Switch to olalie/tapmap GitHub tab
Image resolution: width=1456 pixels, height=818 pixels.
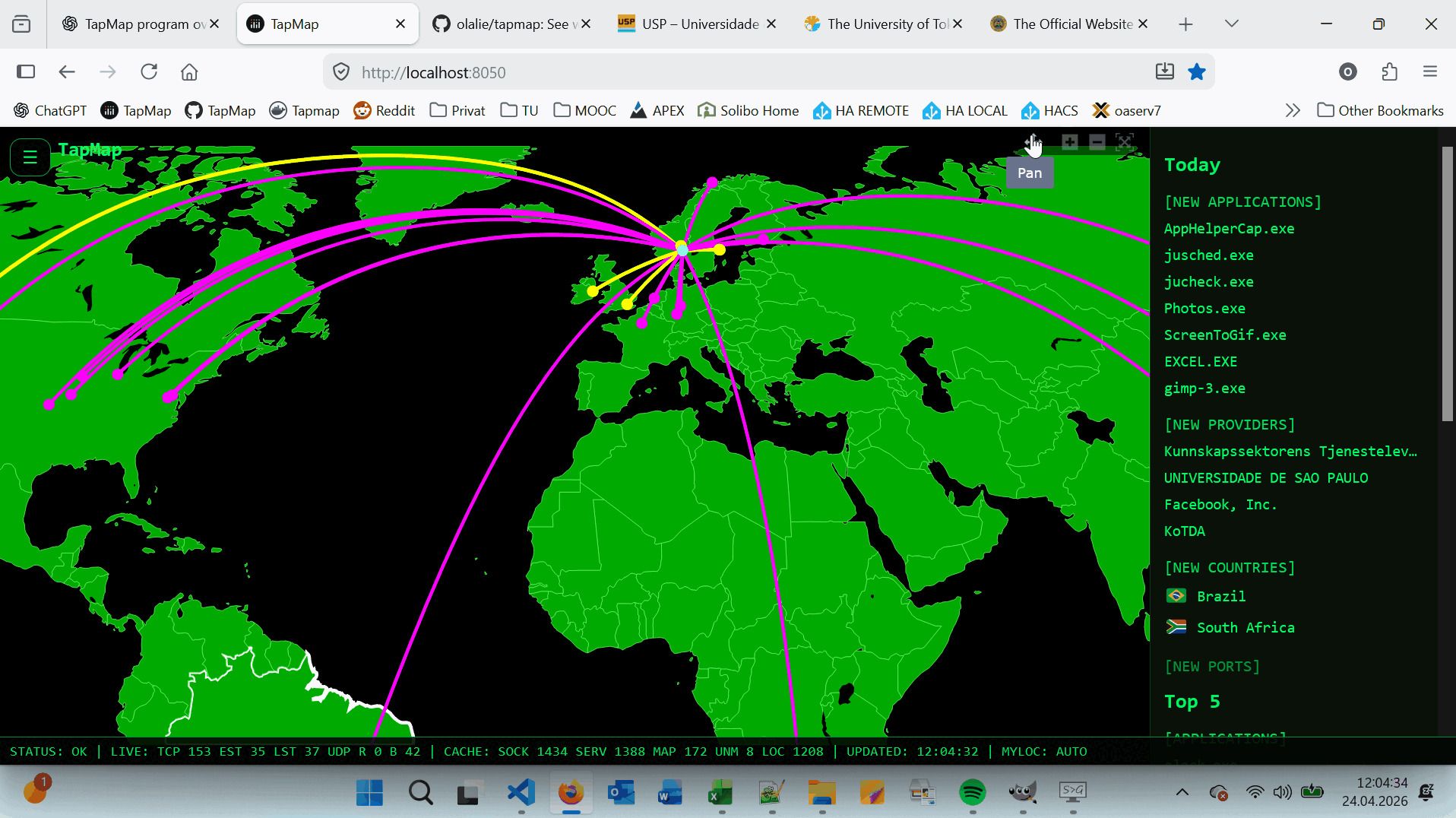511,24
